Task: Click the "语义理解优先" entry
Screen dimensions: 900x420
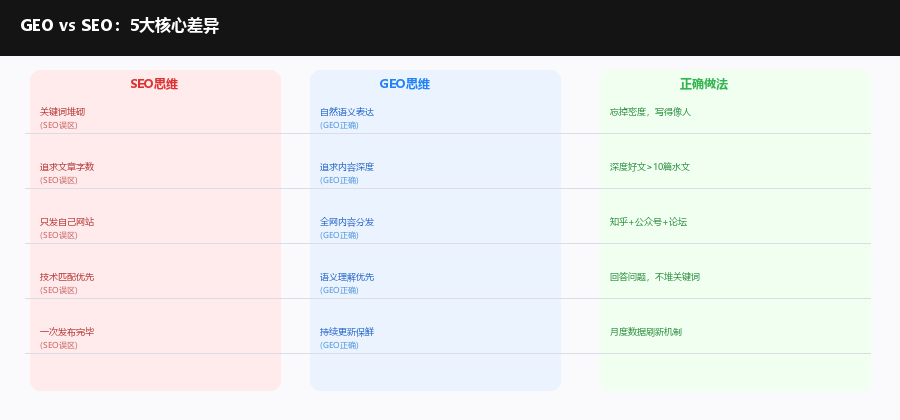Action: [x=347, y=277]
